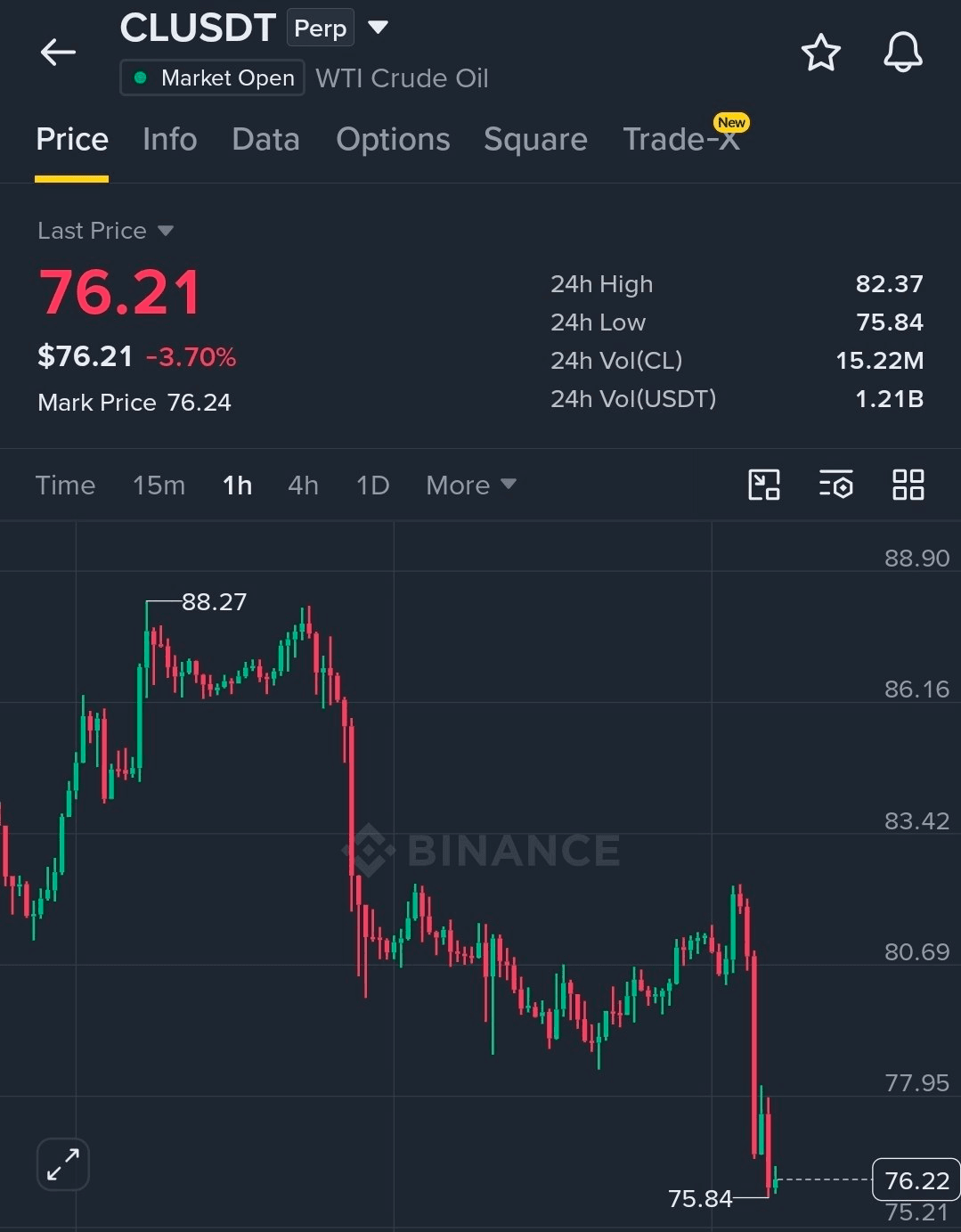Viewport: 961px width, 1232px height.
Task: Select the 4h chart interval
Action: (303, 485)
